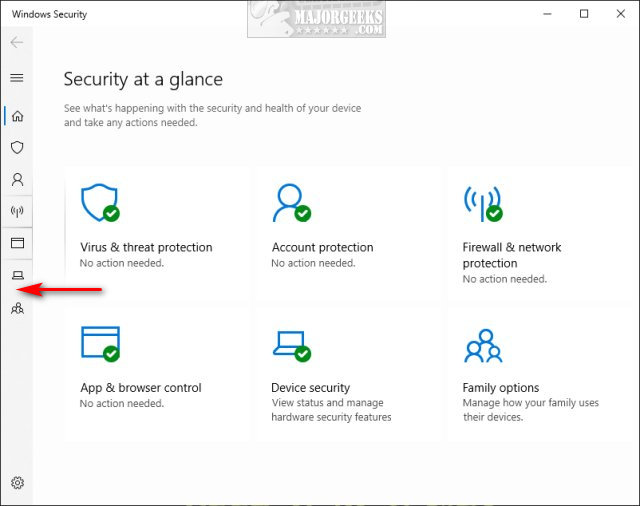Click the Device security tile title

tap(311, 387)
